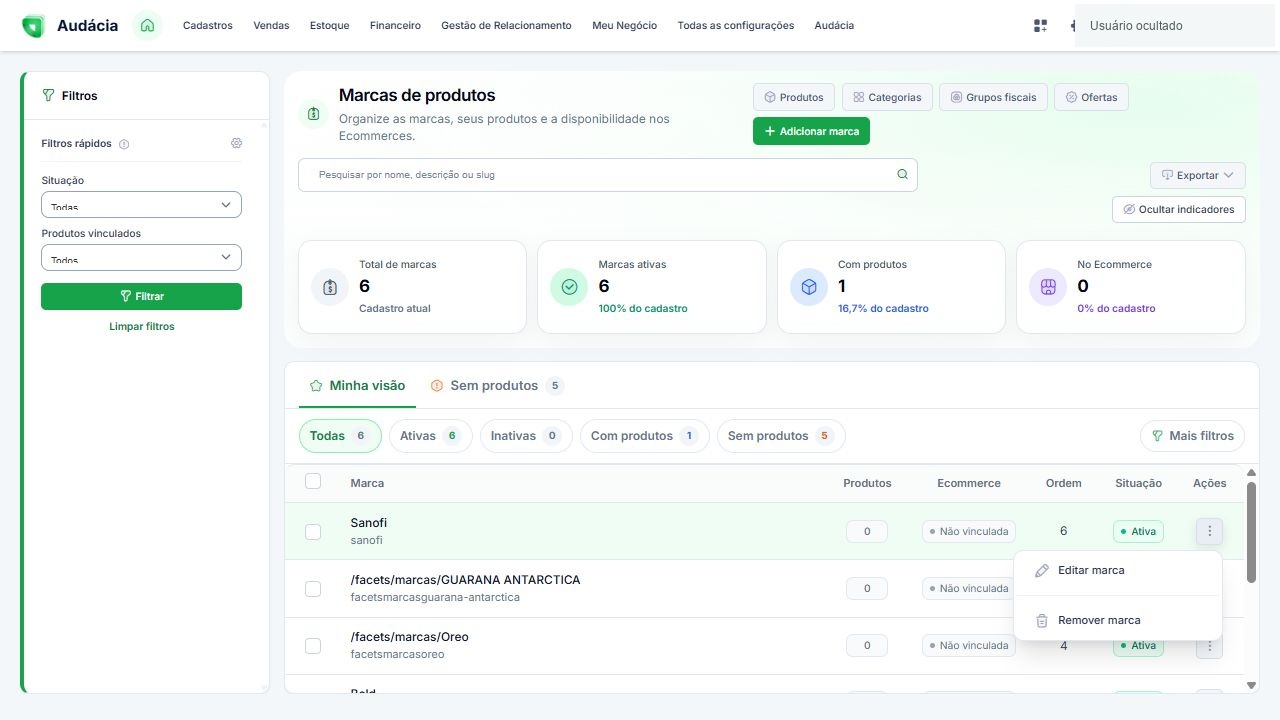
Task: Open actions menu for Sanofi row
Action: pyautogui.click(x=1209, y=531)
